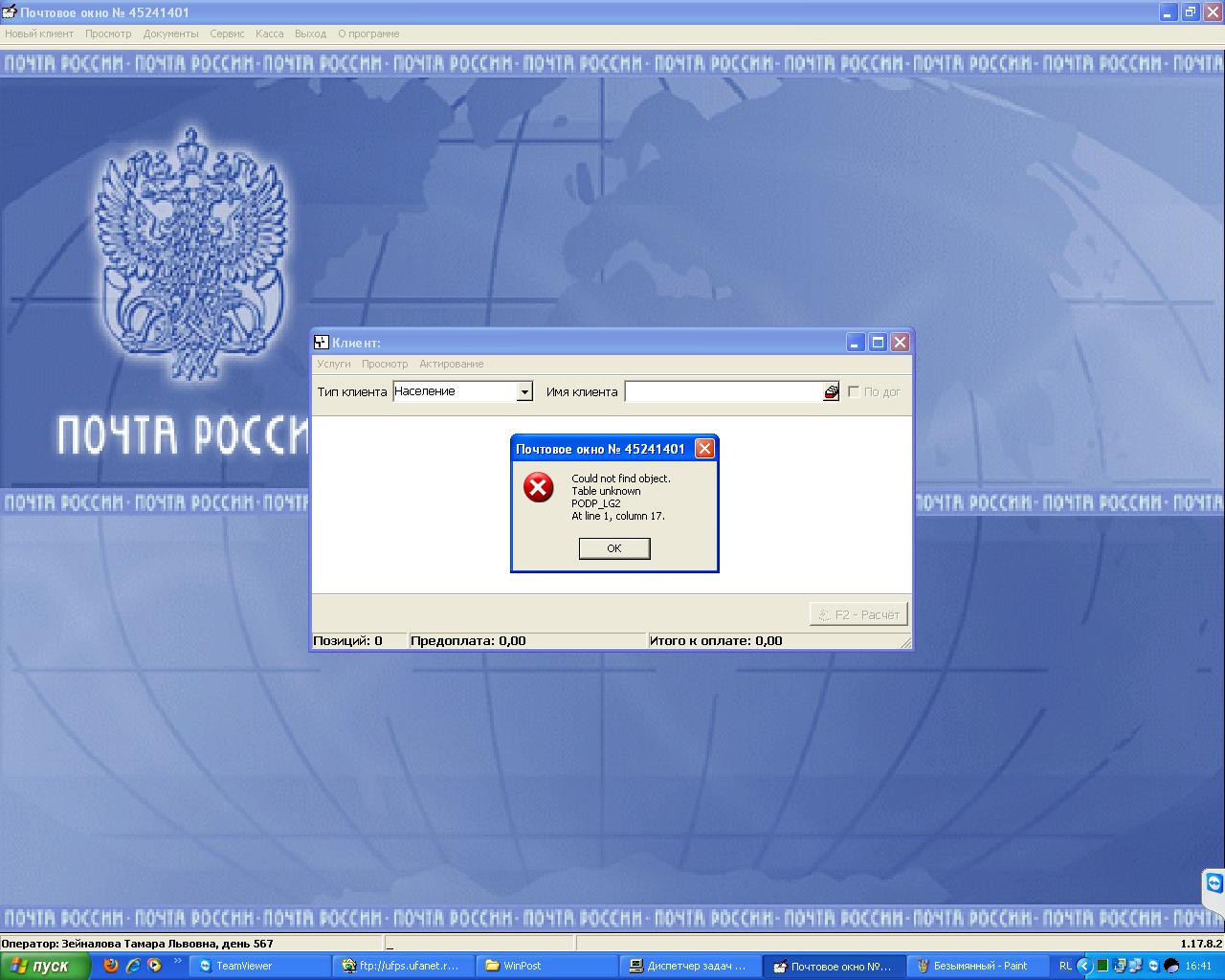The image size is (1225, 980).
Task: Open the Документы menu
Action: [171, 33]
